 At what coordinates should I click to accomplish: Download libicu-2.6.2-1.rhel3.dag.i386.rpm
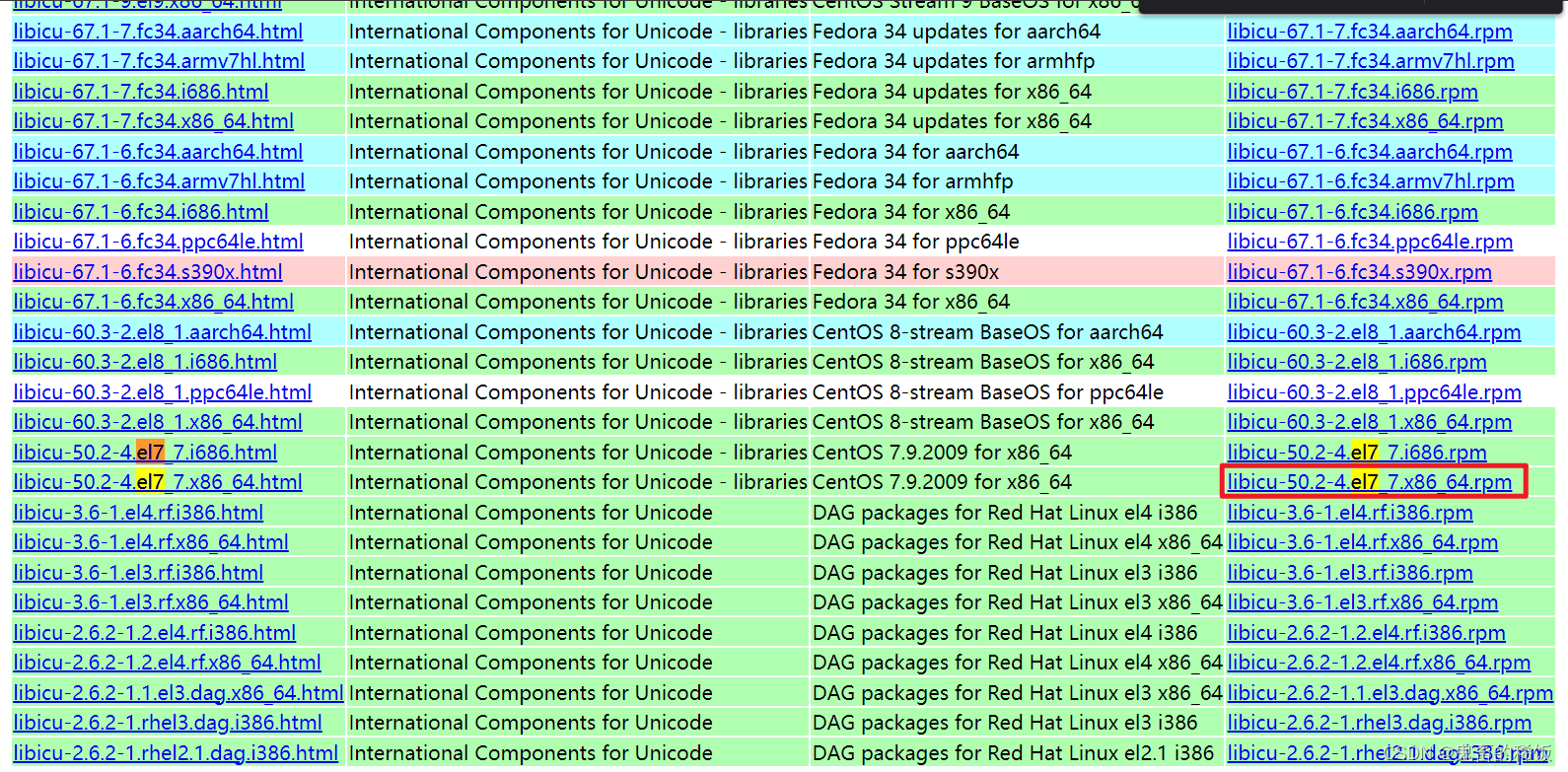coord(1380,723)
